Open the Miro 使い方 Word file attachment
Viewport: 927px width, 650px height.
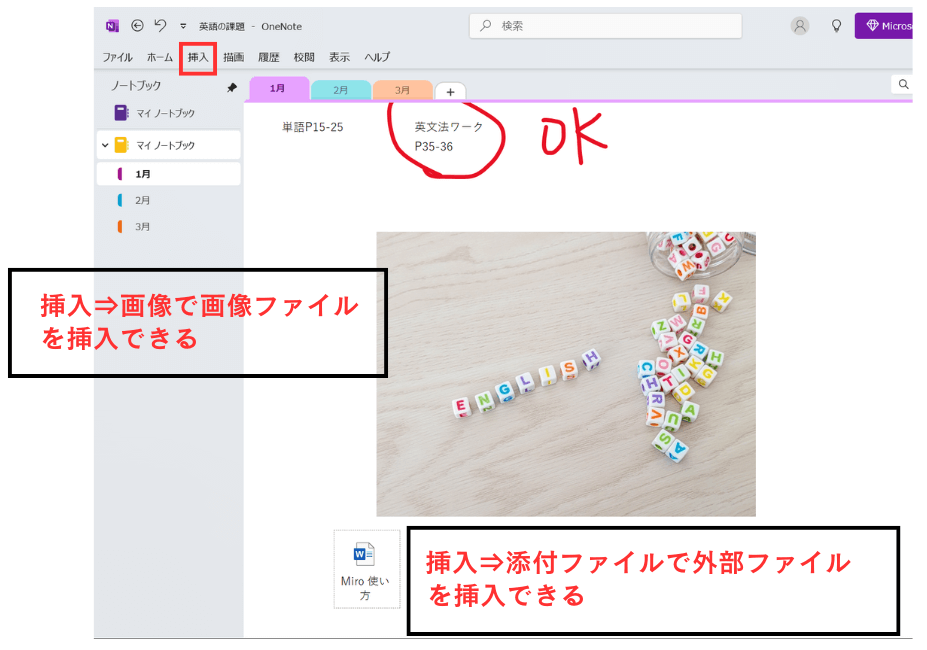pos(366,568)
